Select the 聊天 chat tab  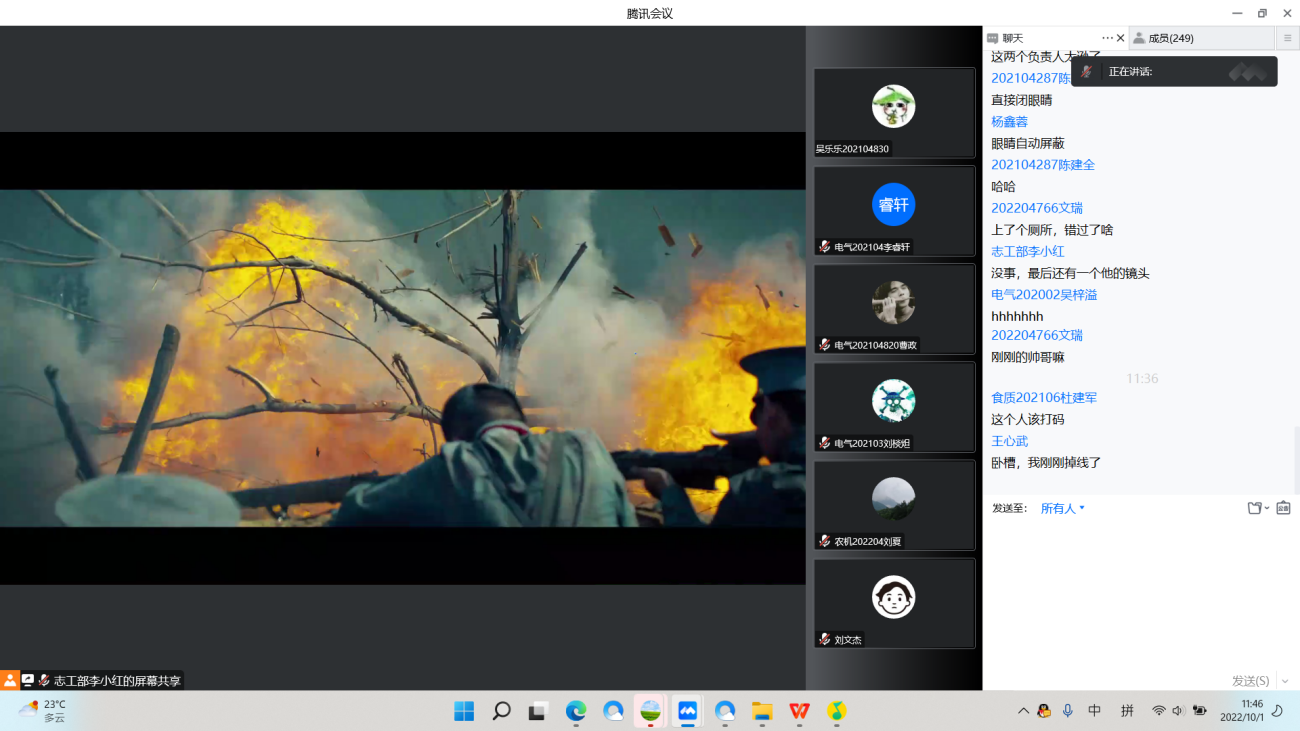[1013, 38]
